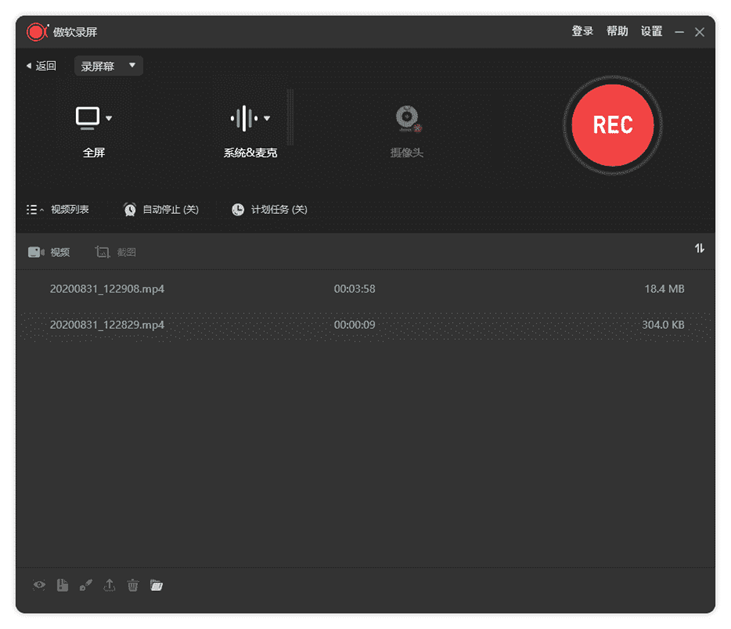The height and width of the screenshot is (629, 731).
Task: Start recording with the red REC button
Action: click(613, 125)
